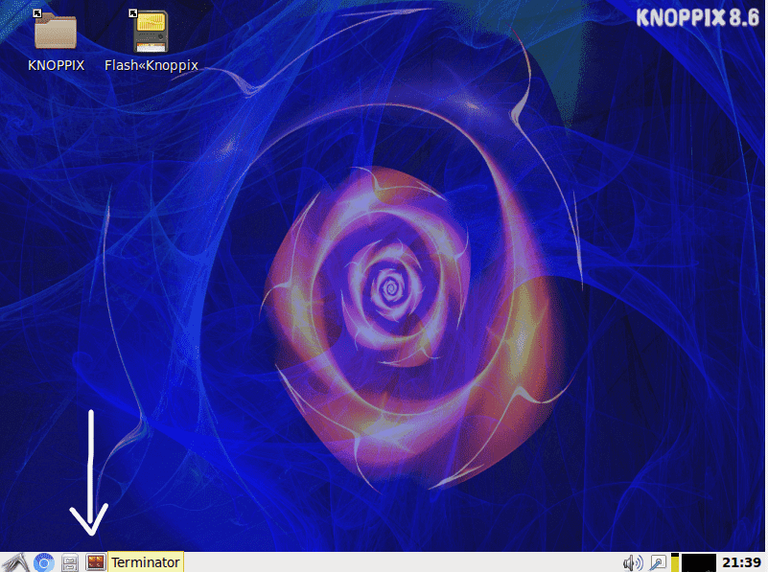Launch the Terminator terminal icon
The width and height of the screenshot is (768, 572).
click(x=96, y=562)
